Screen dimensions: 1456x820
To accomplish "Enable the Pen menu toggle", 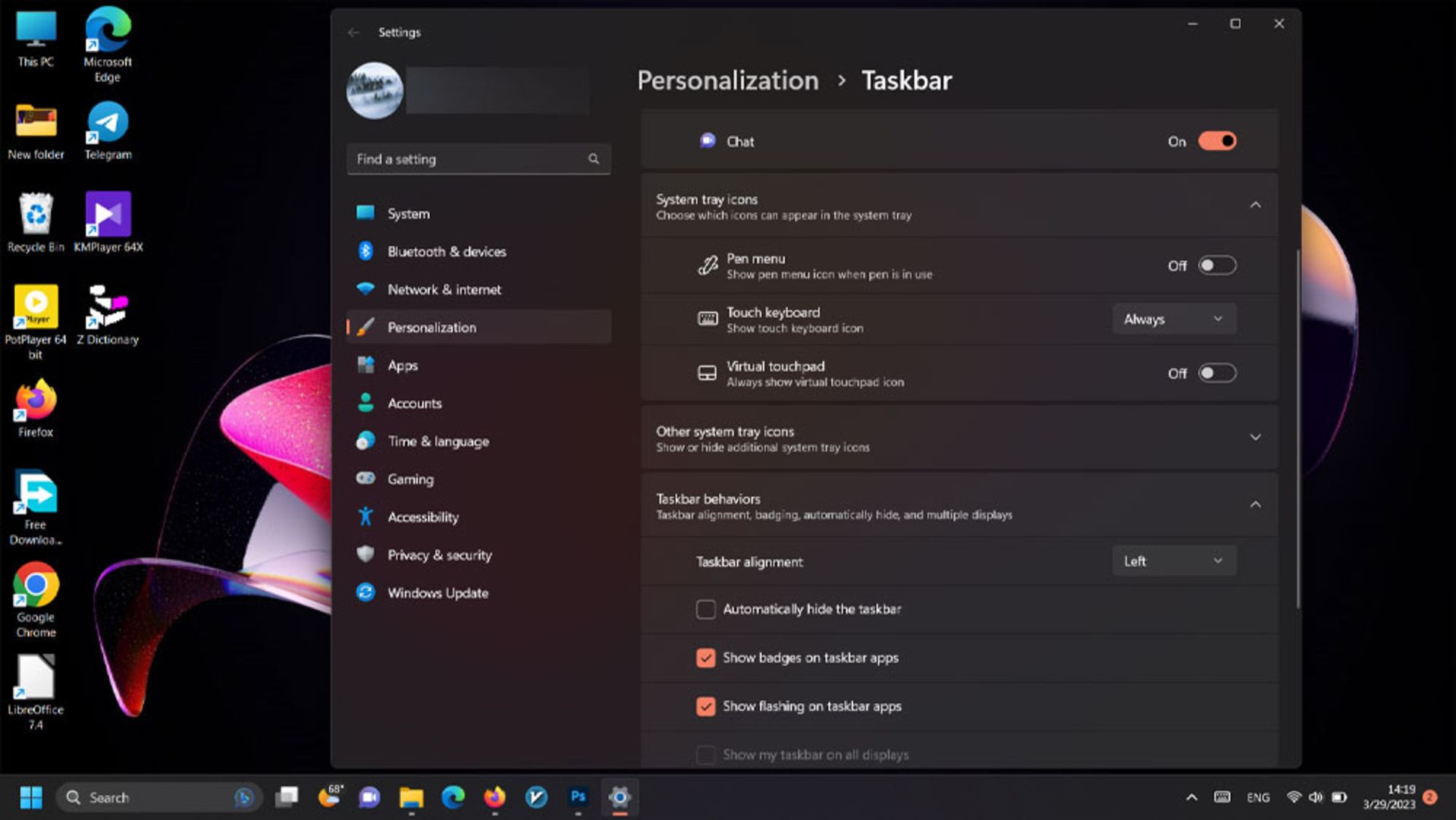I will (1216, 265).
